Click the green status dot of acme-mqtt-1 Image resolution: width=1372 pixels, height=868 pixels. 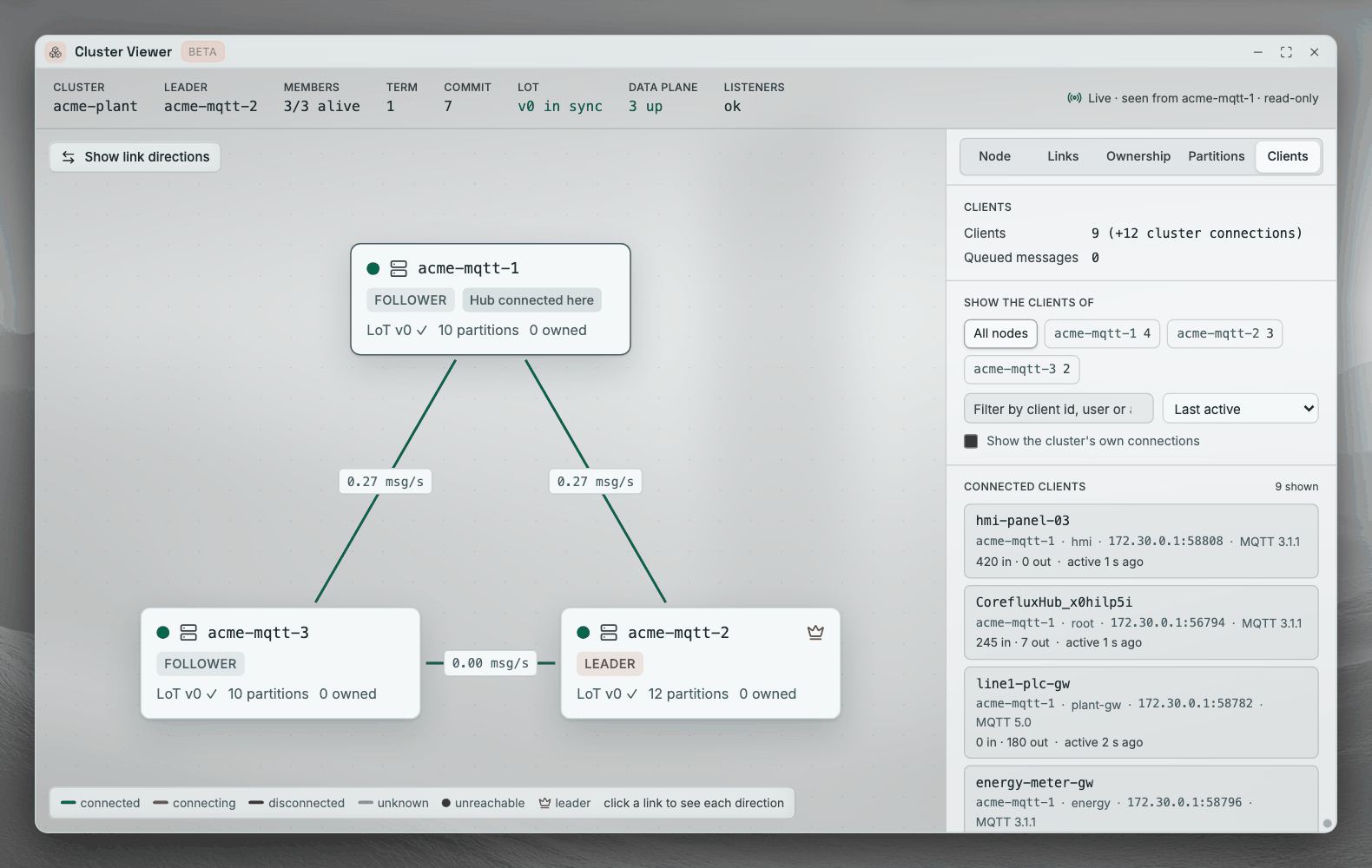373,268
